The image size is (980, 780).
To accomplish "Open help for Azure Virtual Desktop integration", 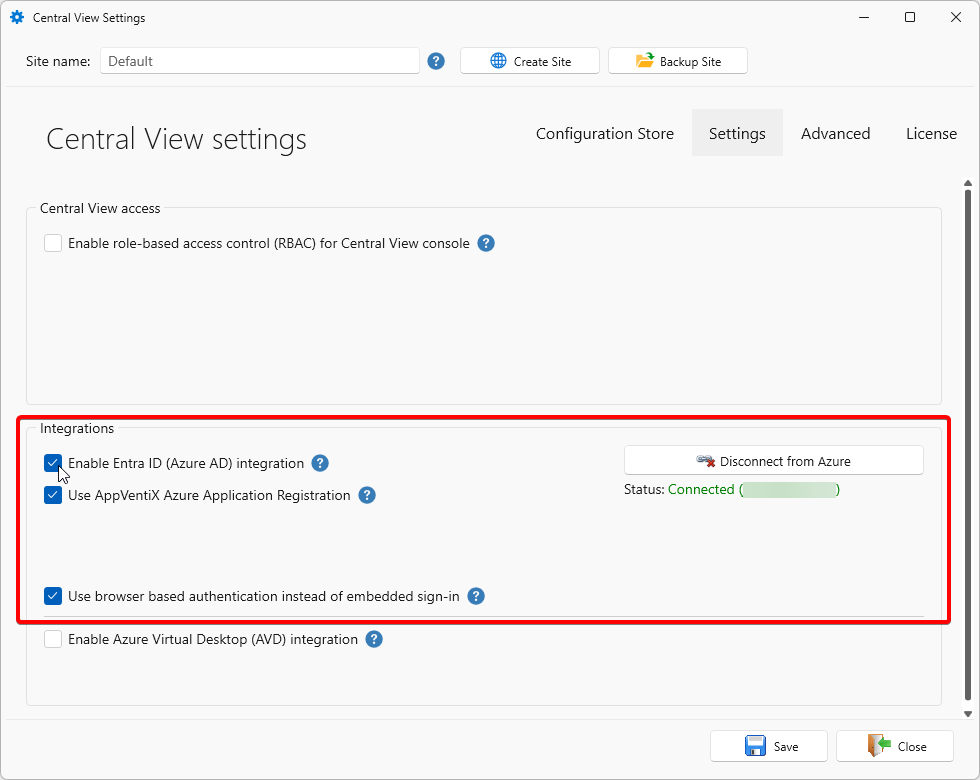I will pyautogui.click(x=374, y=639).
